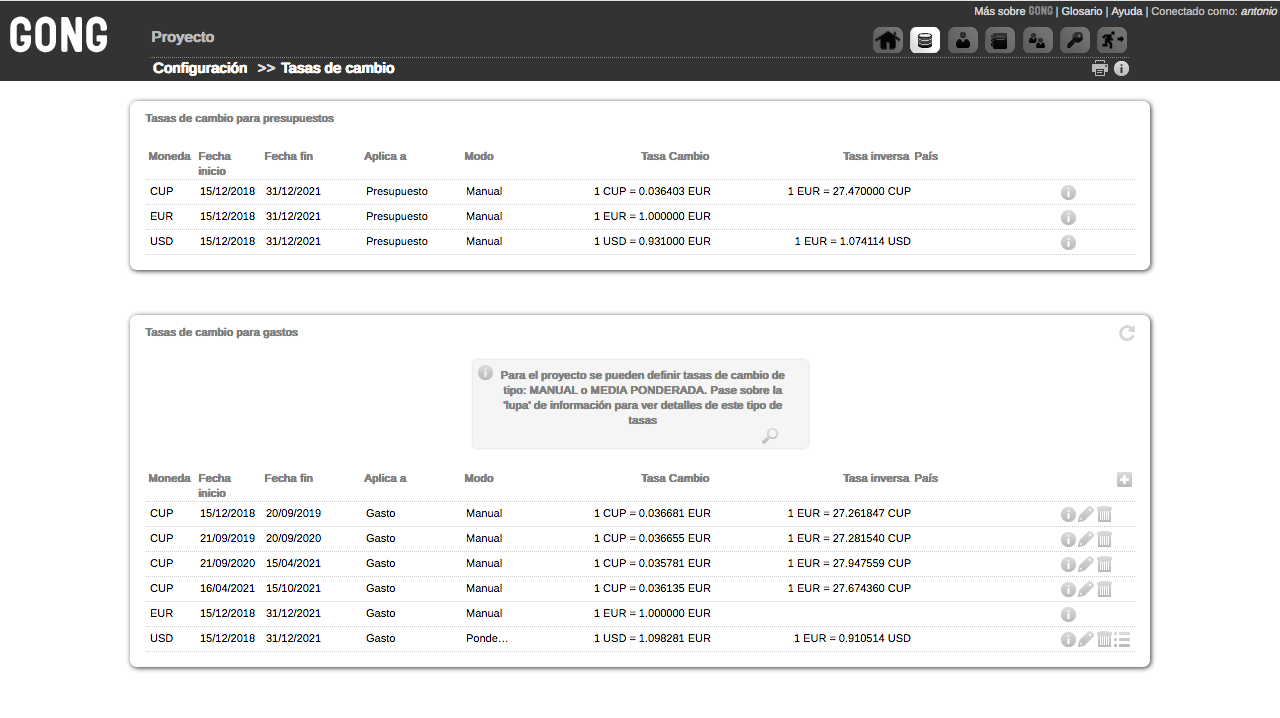This screenshot has height=718, width=1280.
Task: Click the Más sobre GONG link
Action: (1013, 11)
